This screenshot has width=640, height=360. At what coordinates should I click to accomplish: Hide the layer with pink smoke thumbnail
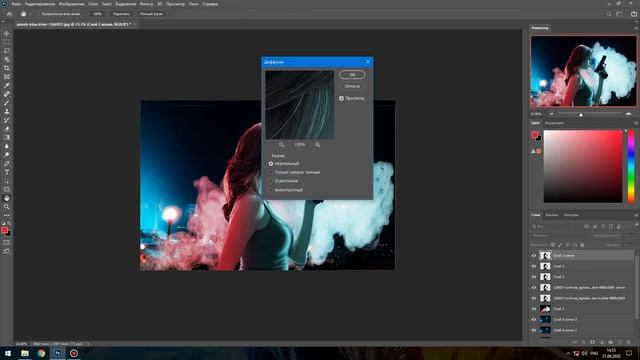tap(533, 309)
